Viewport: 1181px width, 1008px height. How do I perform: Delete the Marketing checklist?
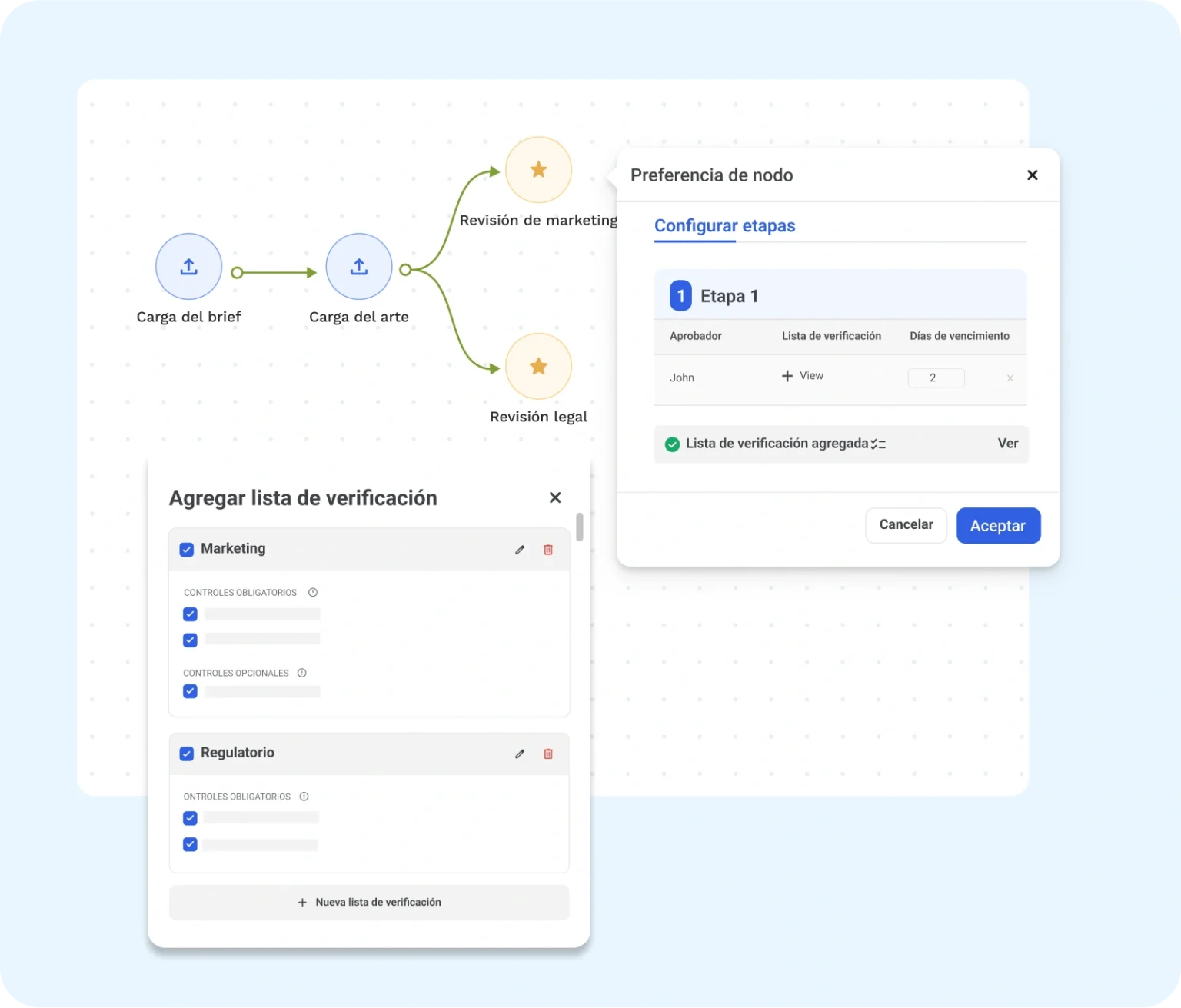[x=548, y=550]
